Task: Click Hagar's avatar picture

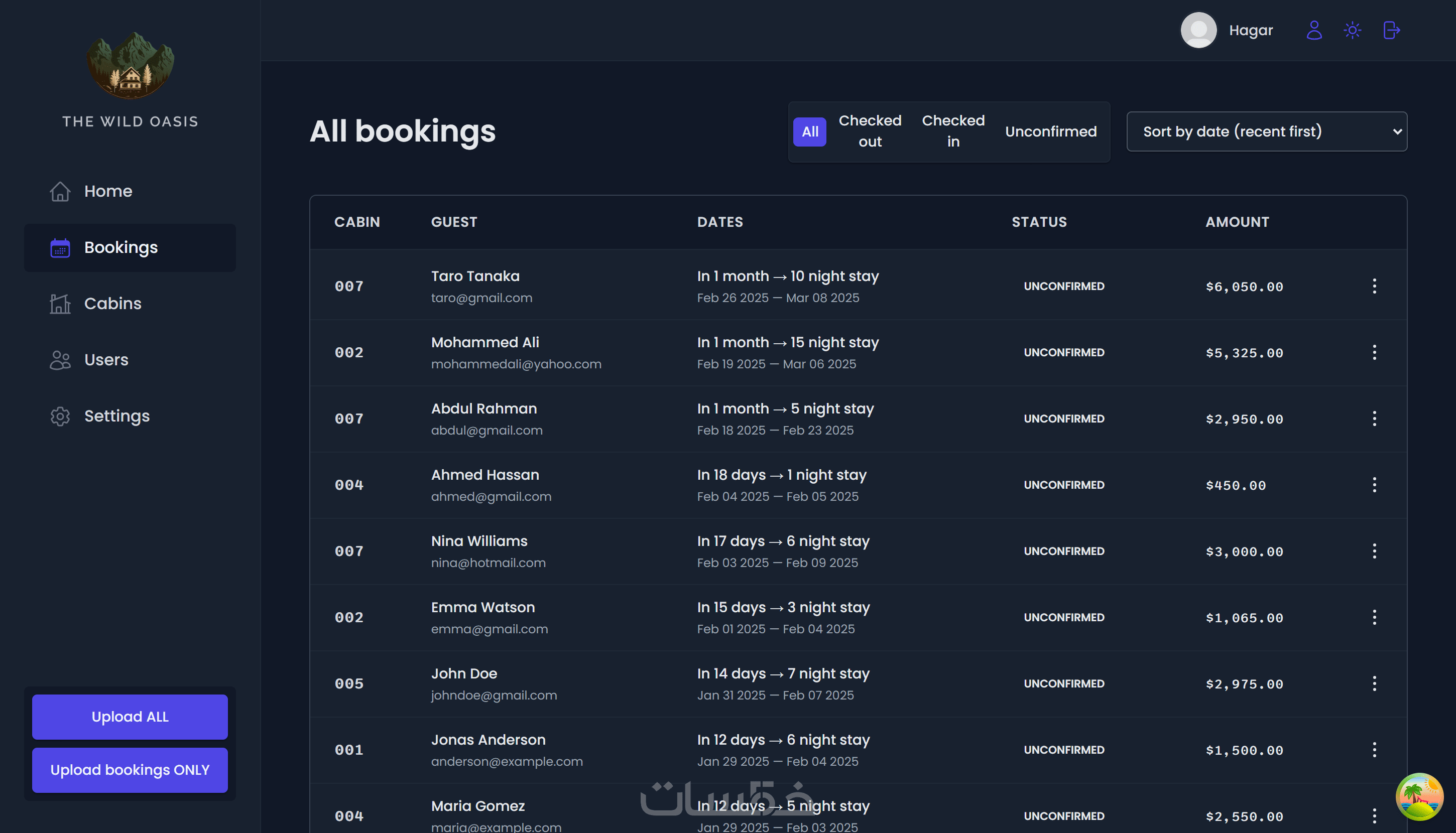Action: [x=1198, y=30]
